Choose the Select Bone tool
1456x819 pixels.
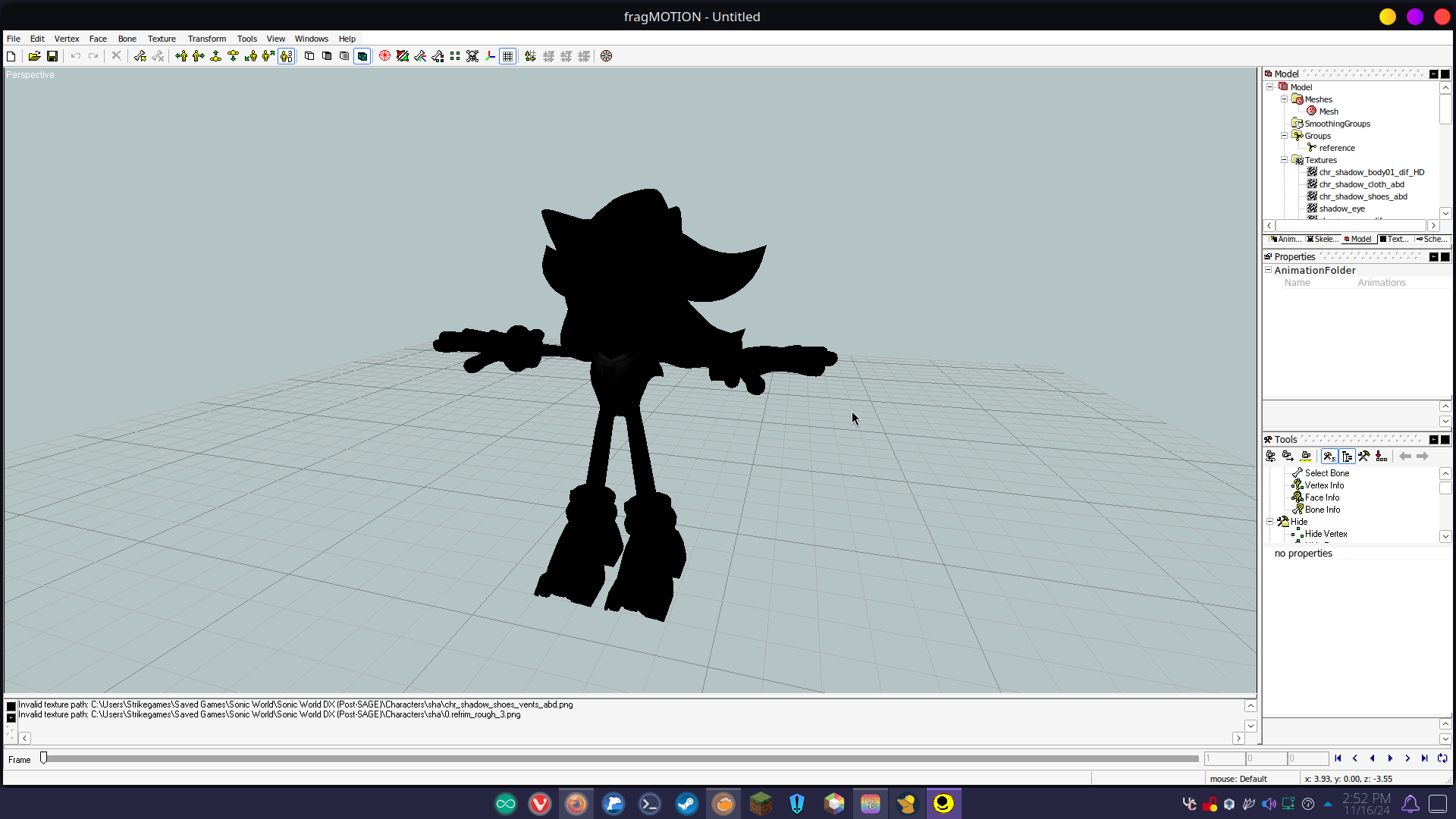point(1327,473)
